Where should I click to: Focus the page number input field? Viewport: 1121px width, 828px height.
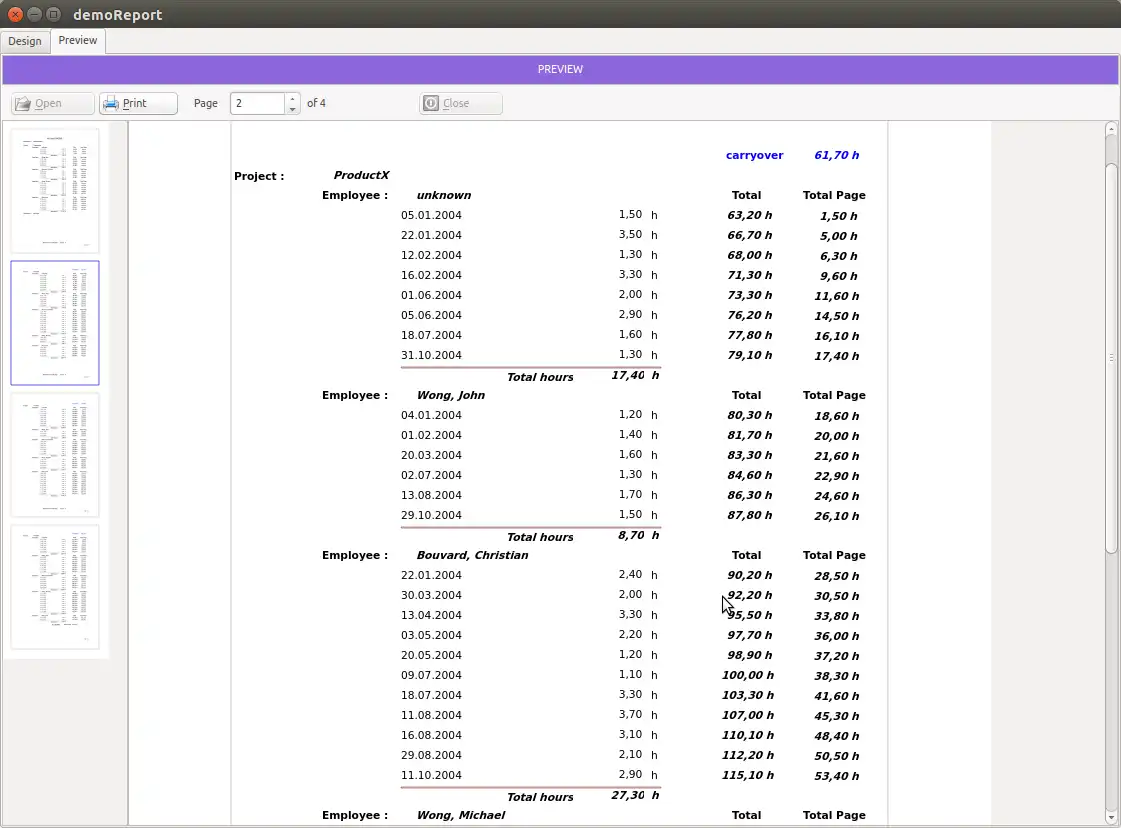tap(257, 104)
